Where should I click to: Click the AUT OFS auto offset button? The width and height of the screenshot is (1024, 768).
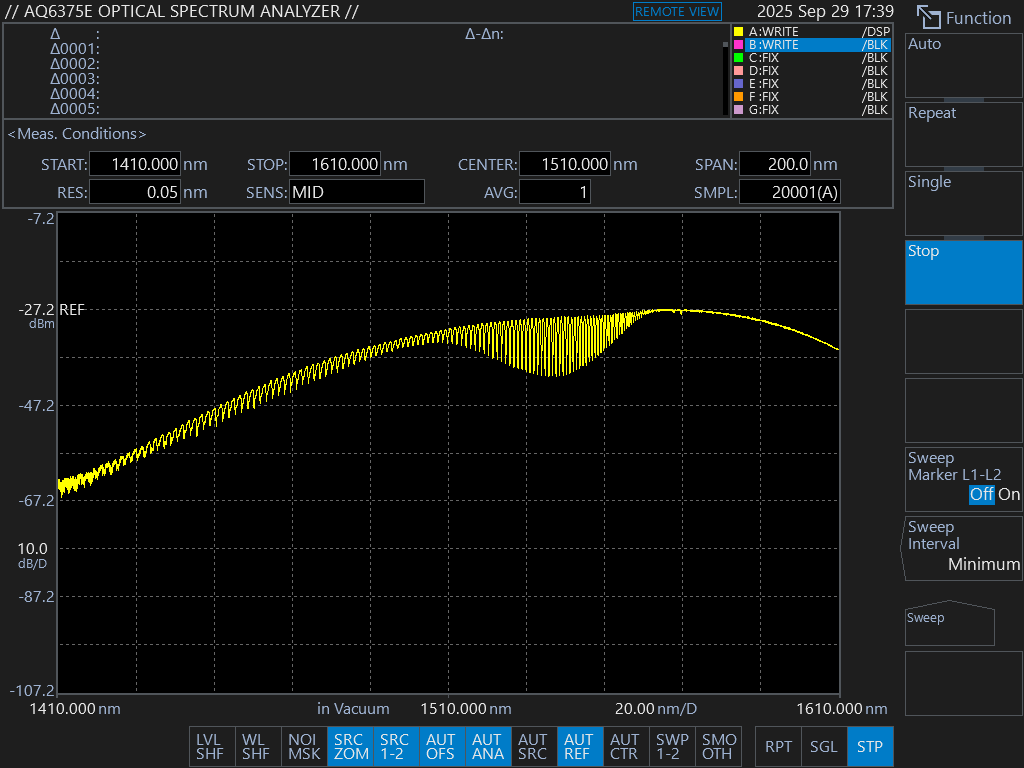tap(441, 747)
